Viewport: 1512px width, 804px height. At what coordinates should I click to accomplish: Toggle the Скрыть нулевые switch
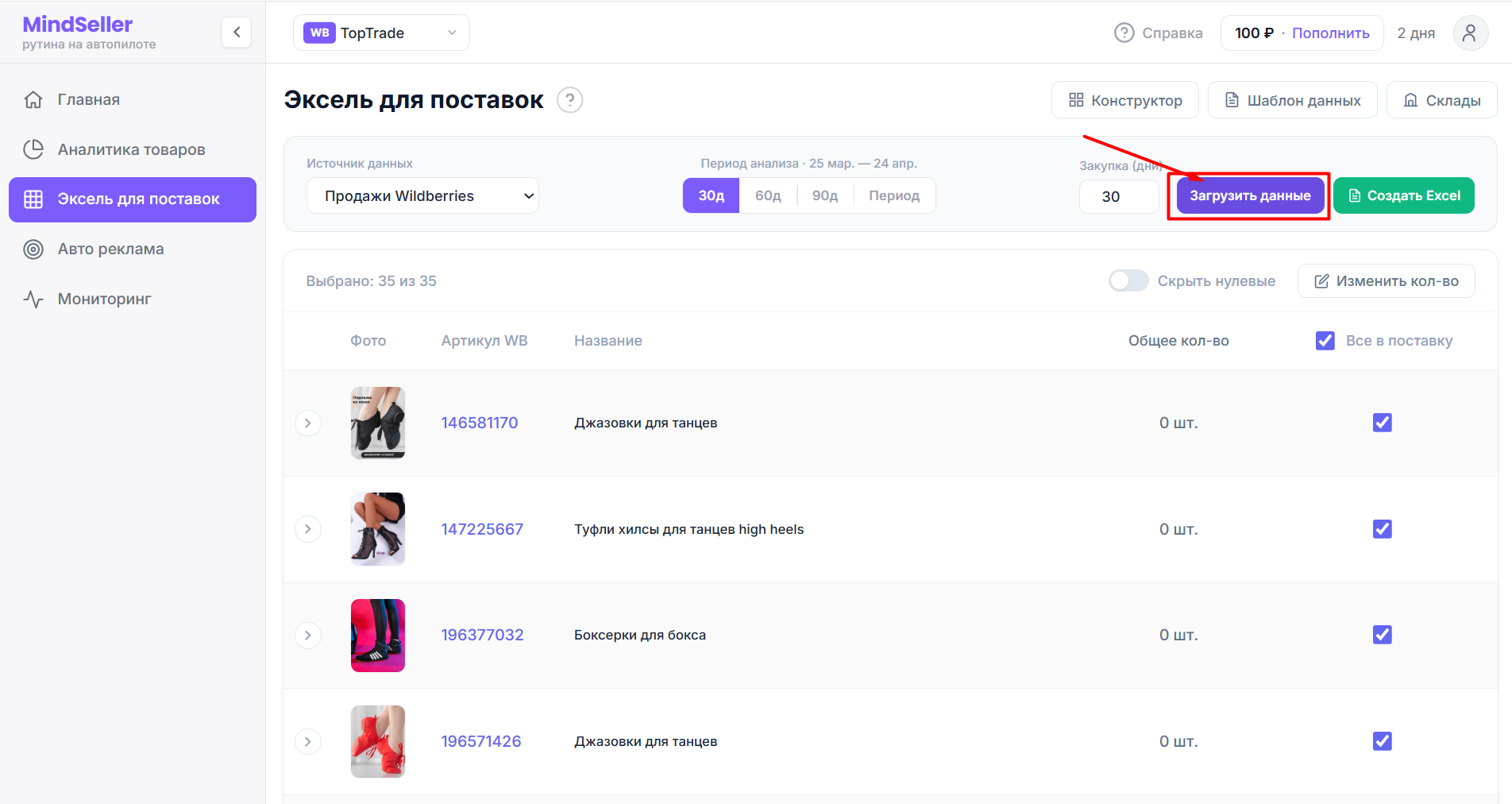(1128, 280)
